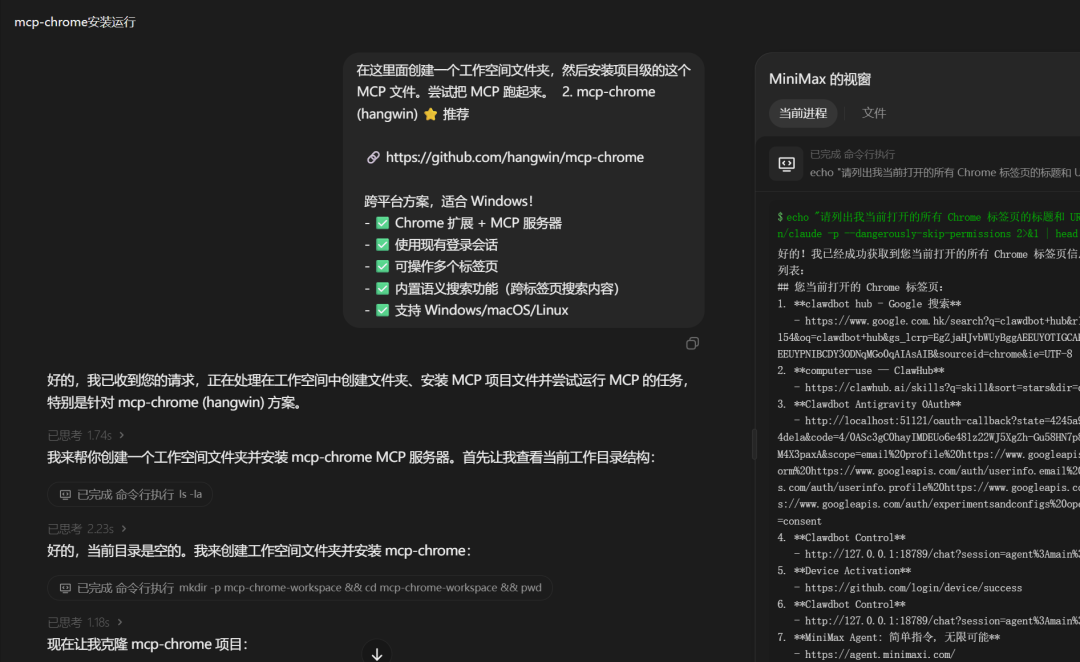Click the clawhub.ai/skills URL in terminal output
This screenshot has width=1080, height=662.
[942, 388]
